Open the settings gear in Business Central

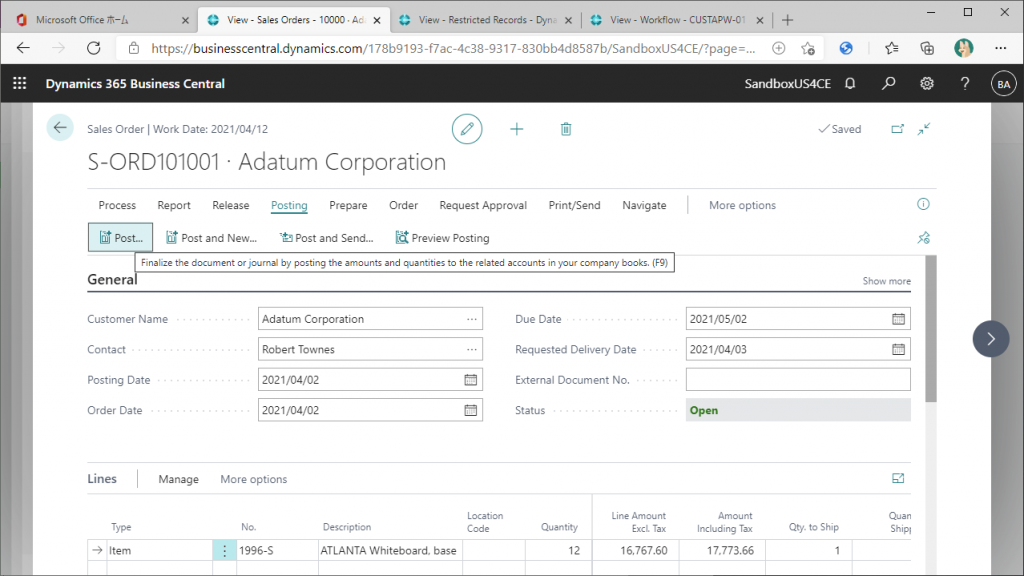pos(927,84)
